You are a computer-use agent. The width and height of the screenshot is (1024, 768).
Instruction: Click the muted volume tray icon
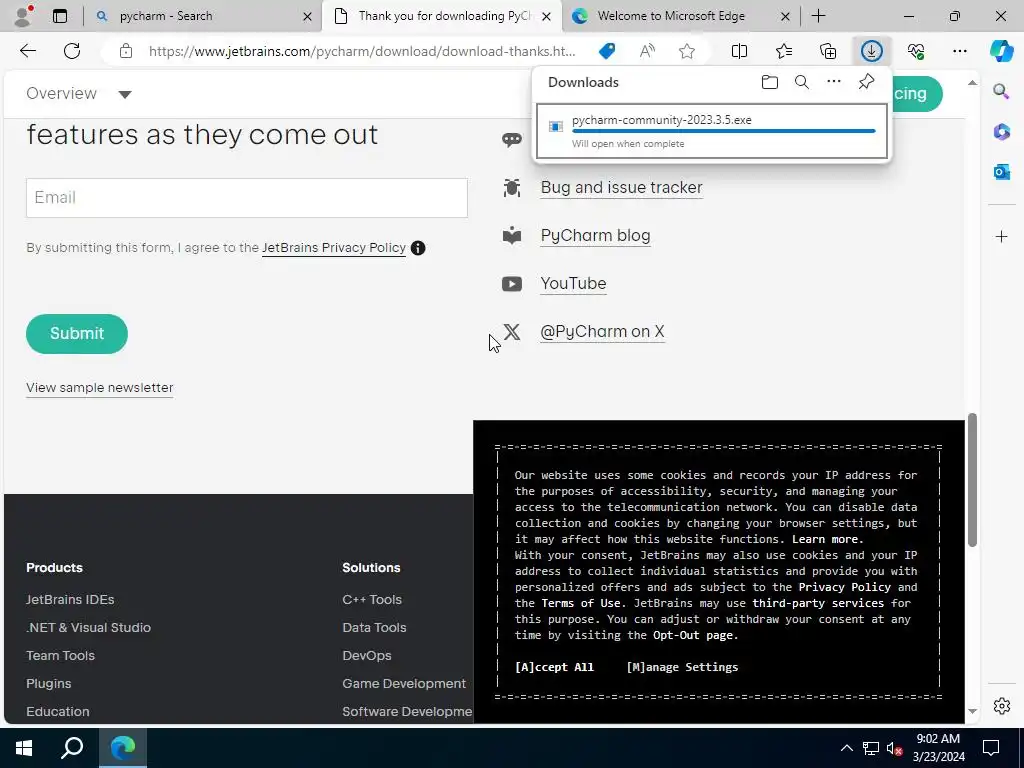(x=894, y=748)
